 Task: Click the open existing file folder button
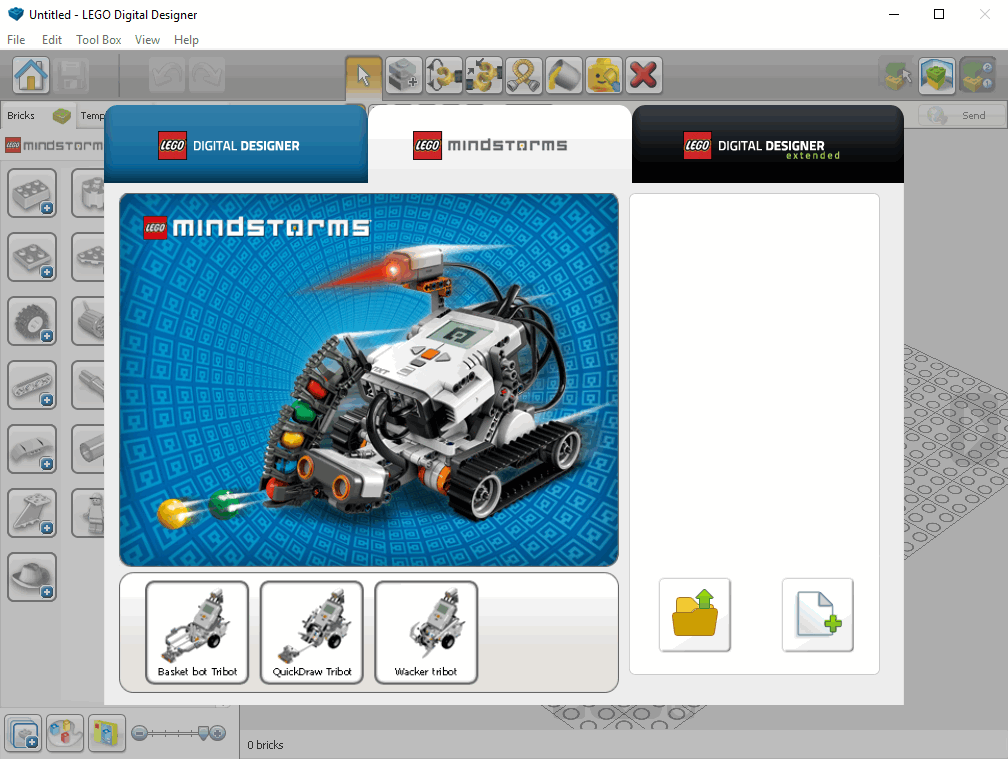pyautogui.click(x=694, y=615)
